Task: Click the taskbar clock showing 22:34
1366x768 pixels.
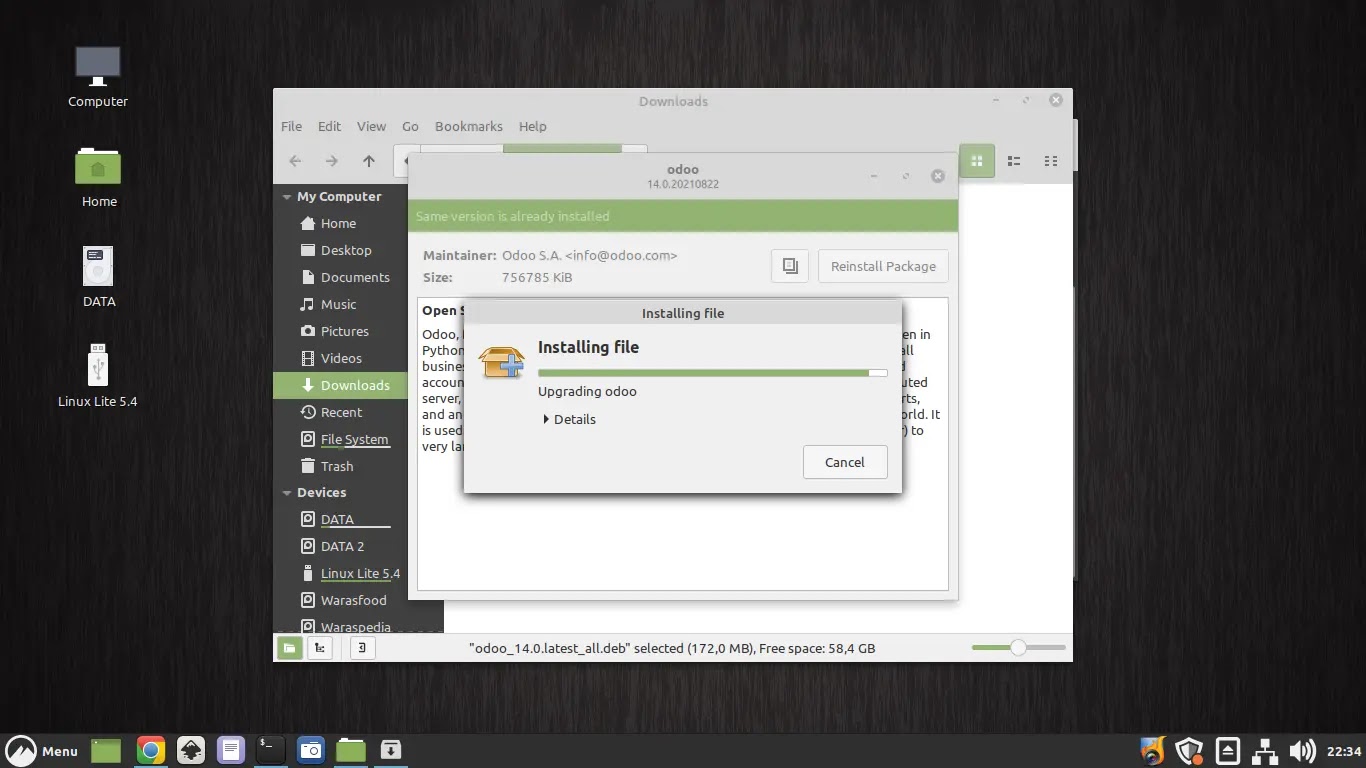Action: (1344, 751)
